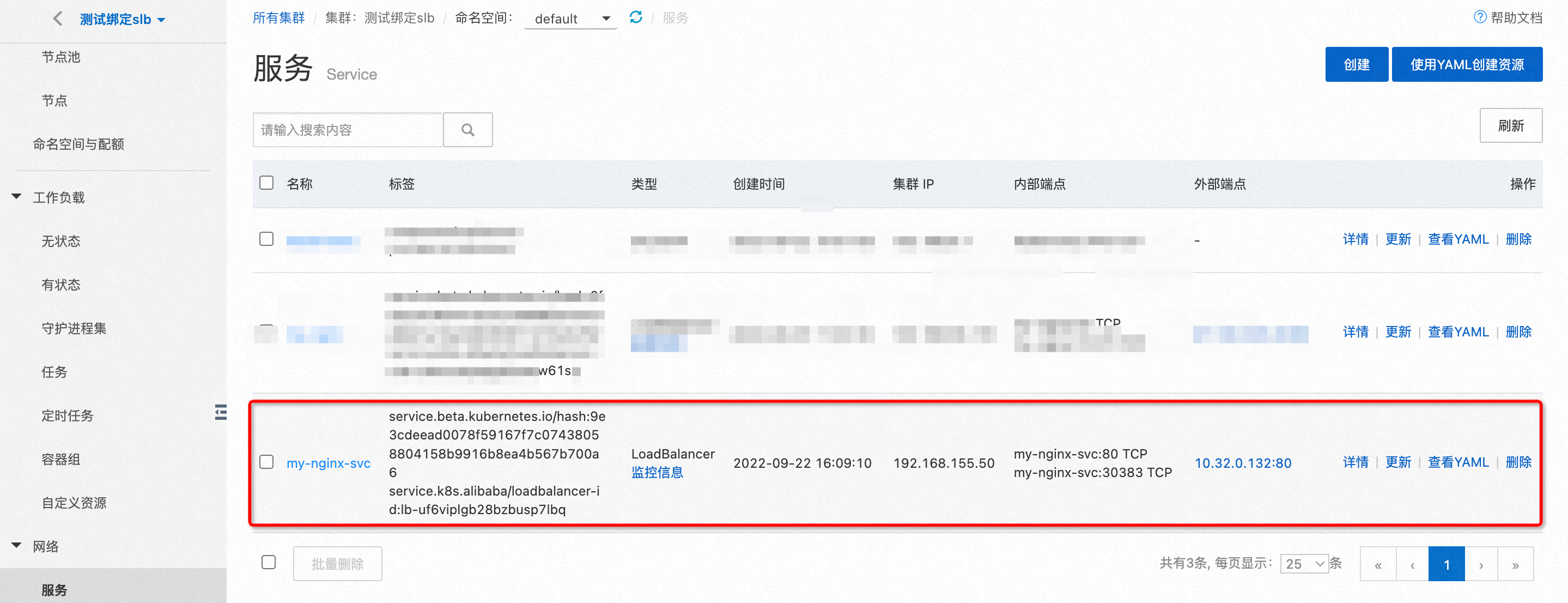This screenshot has width=1568, height=603.
Task: Select page 1 in pagination
Action: point(1447,565)
